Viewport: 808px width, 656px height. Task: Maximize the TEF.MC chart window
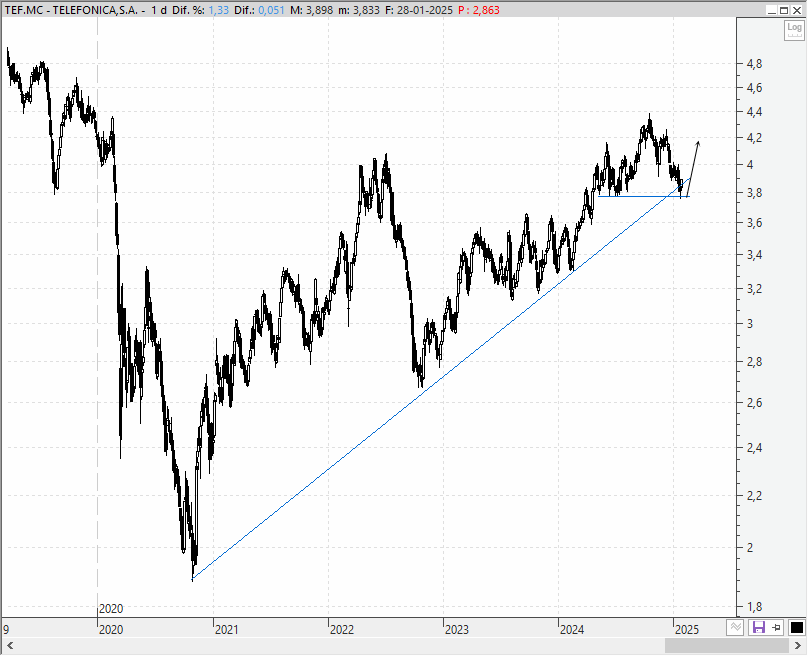pyautogui.click(x=784, y=10)
